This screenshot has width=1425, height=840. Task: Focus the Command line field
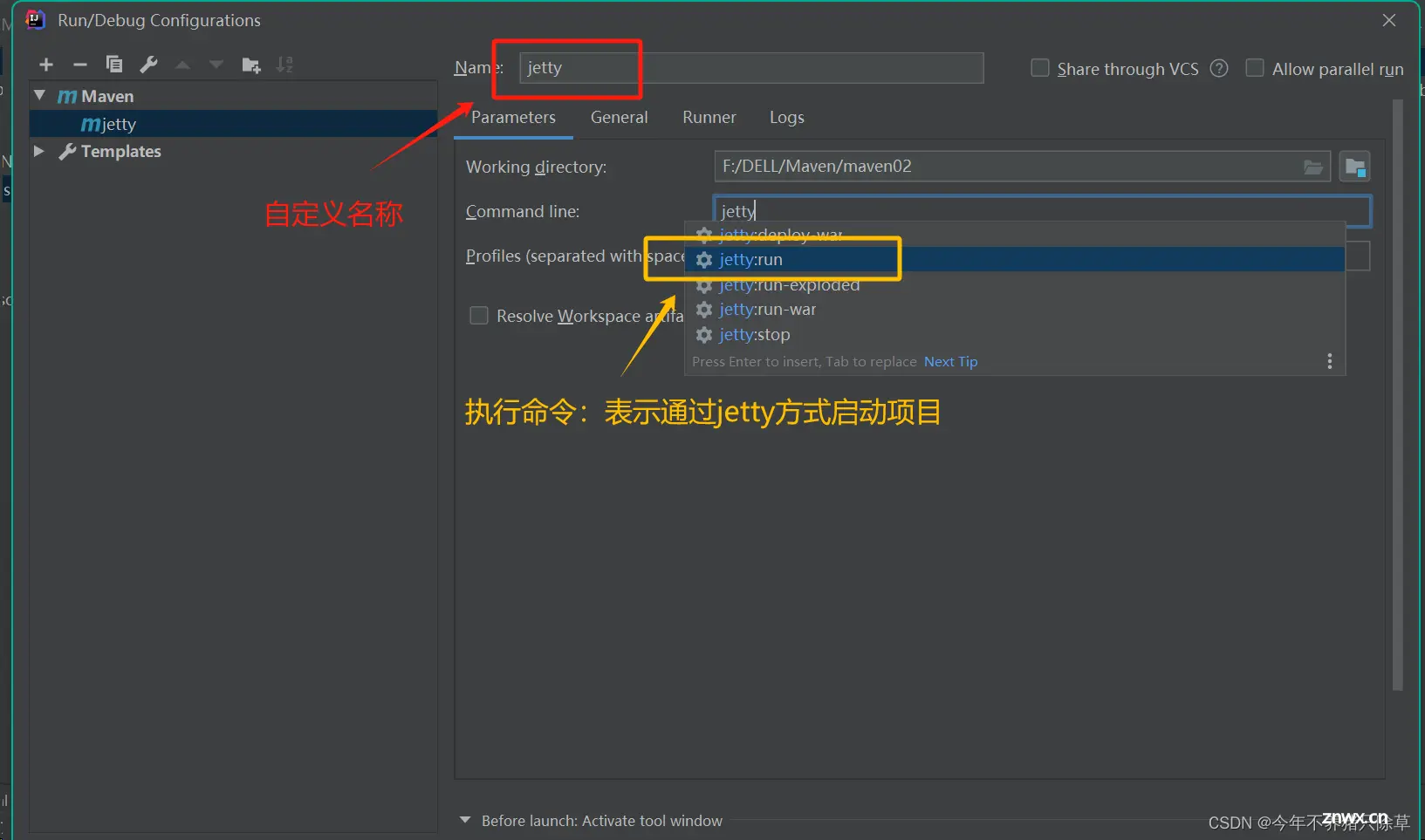click(x=1042, y=210)
